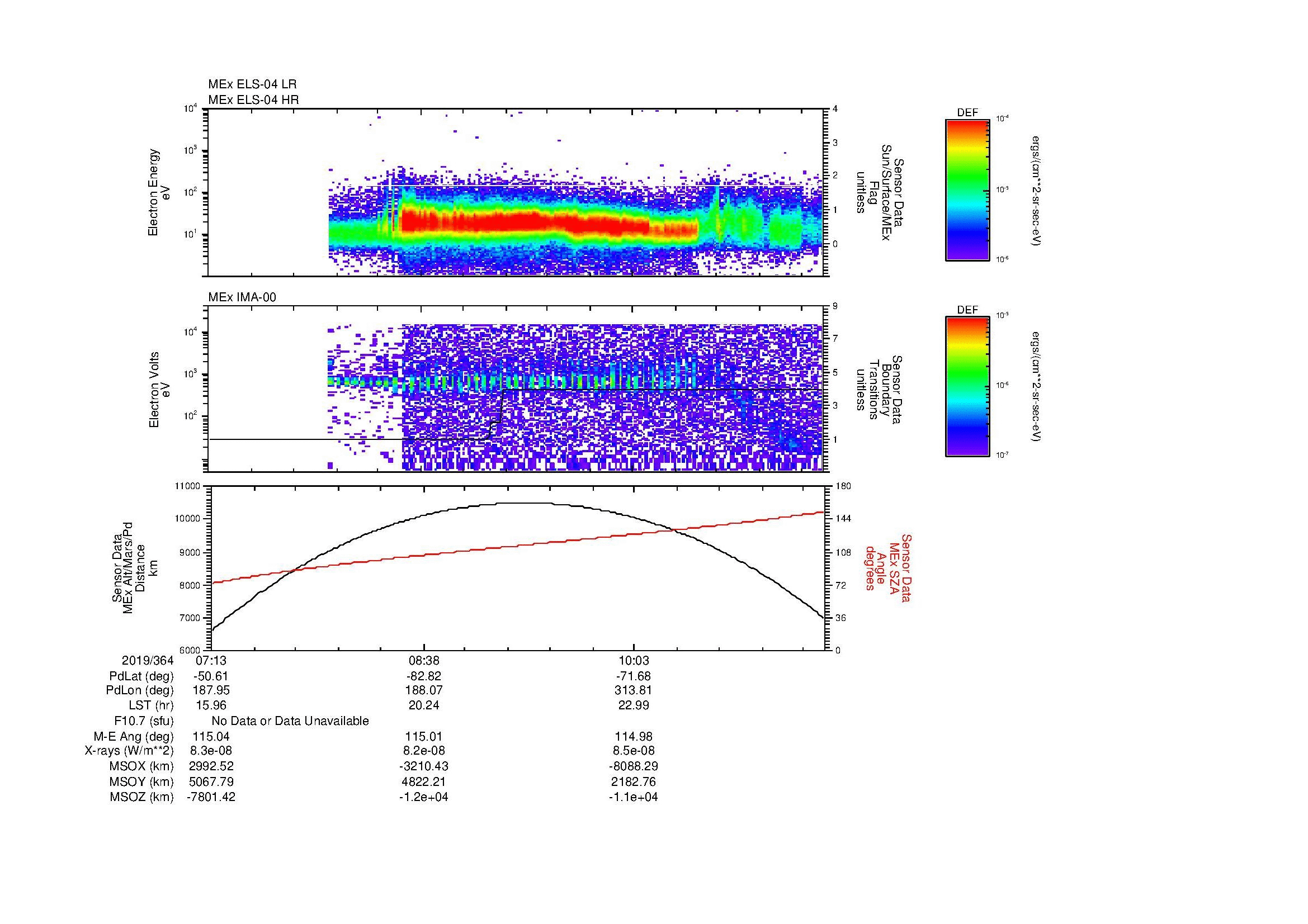1308x924 pixels.
Task: Click the 'F10.7 (sfu)' row label
Action: [x=144, y=721]
